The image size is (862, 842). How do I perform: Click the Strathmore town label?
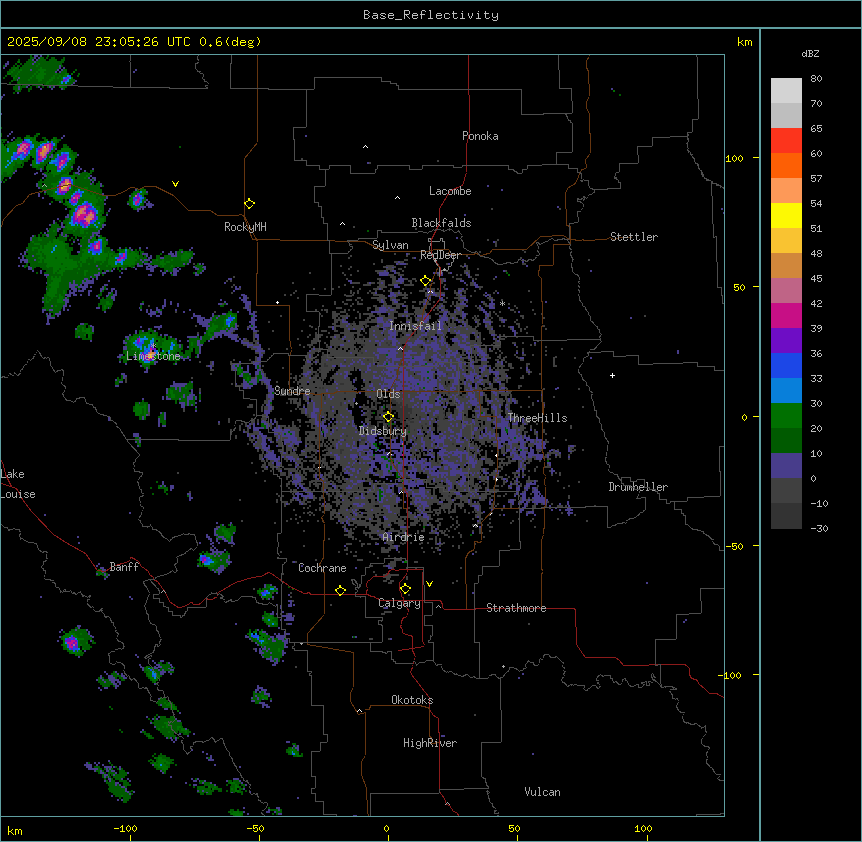[x=516, y=608]
